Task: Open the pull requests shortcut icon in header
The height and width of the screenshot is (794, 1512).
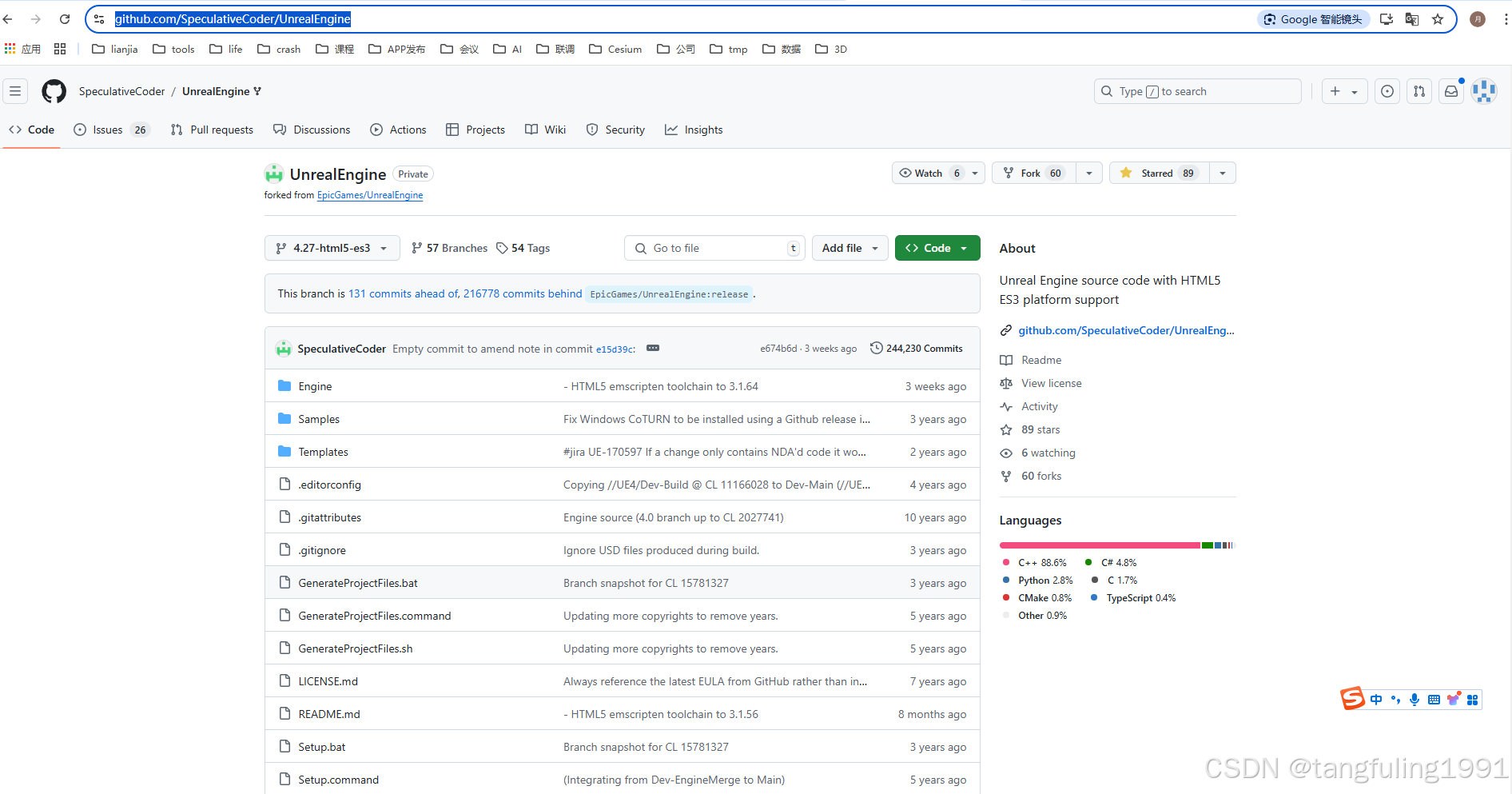Action: tap(1419, 91)
